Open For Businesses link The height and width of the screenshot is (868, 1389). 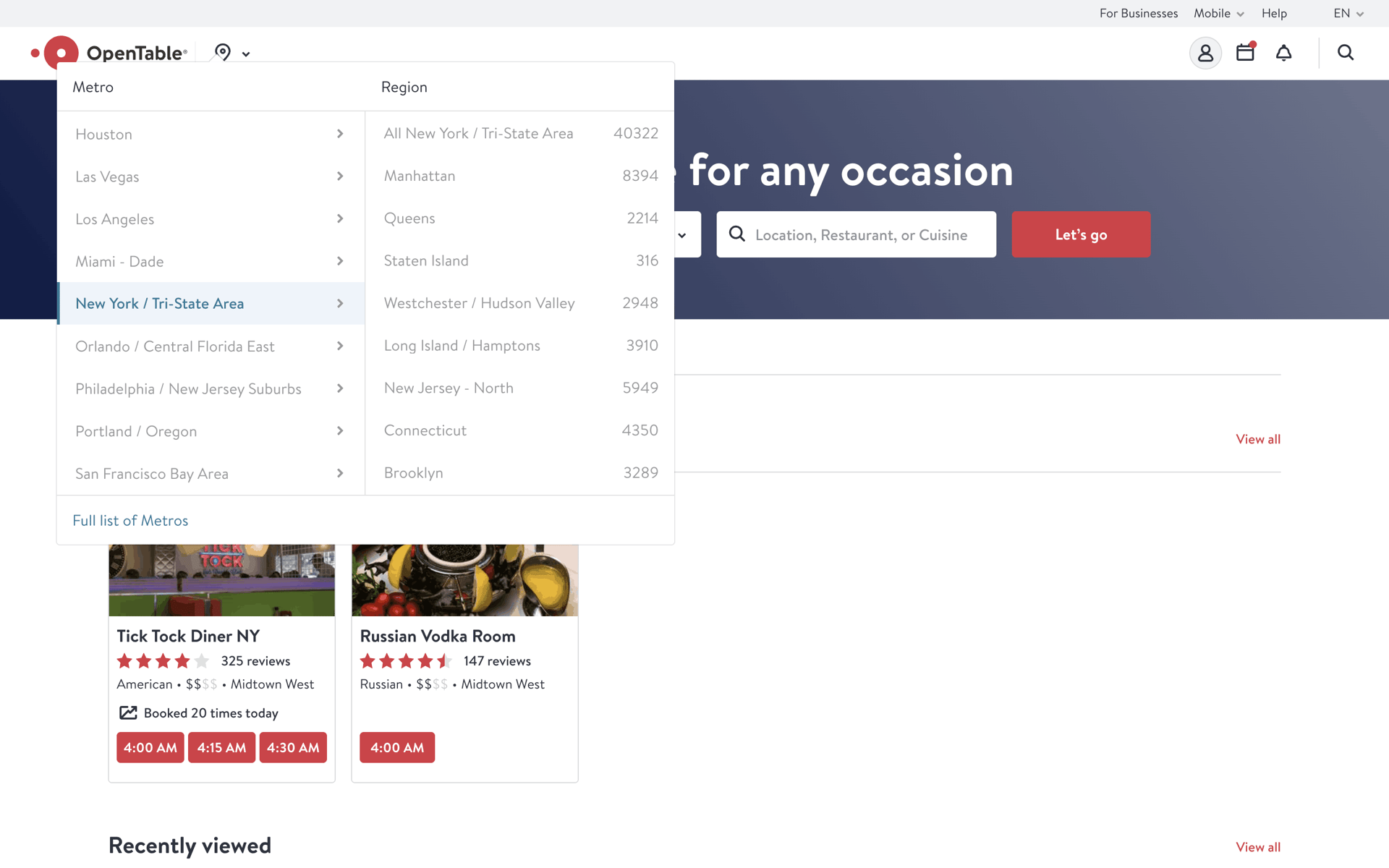tap(1139, 14)
